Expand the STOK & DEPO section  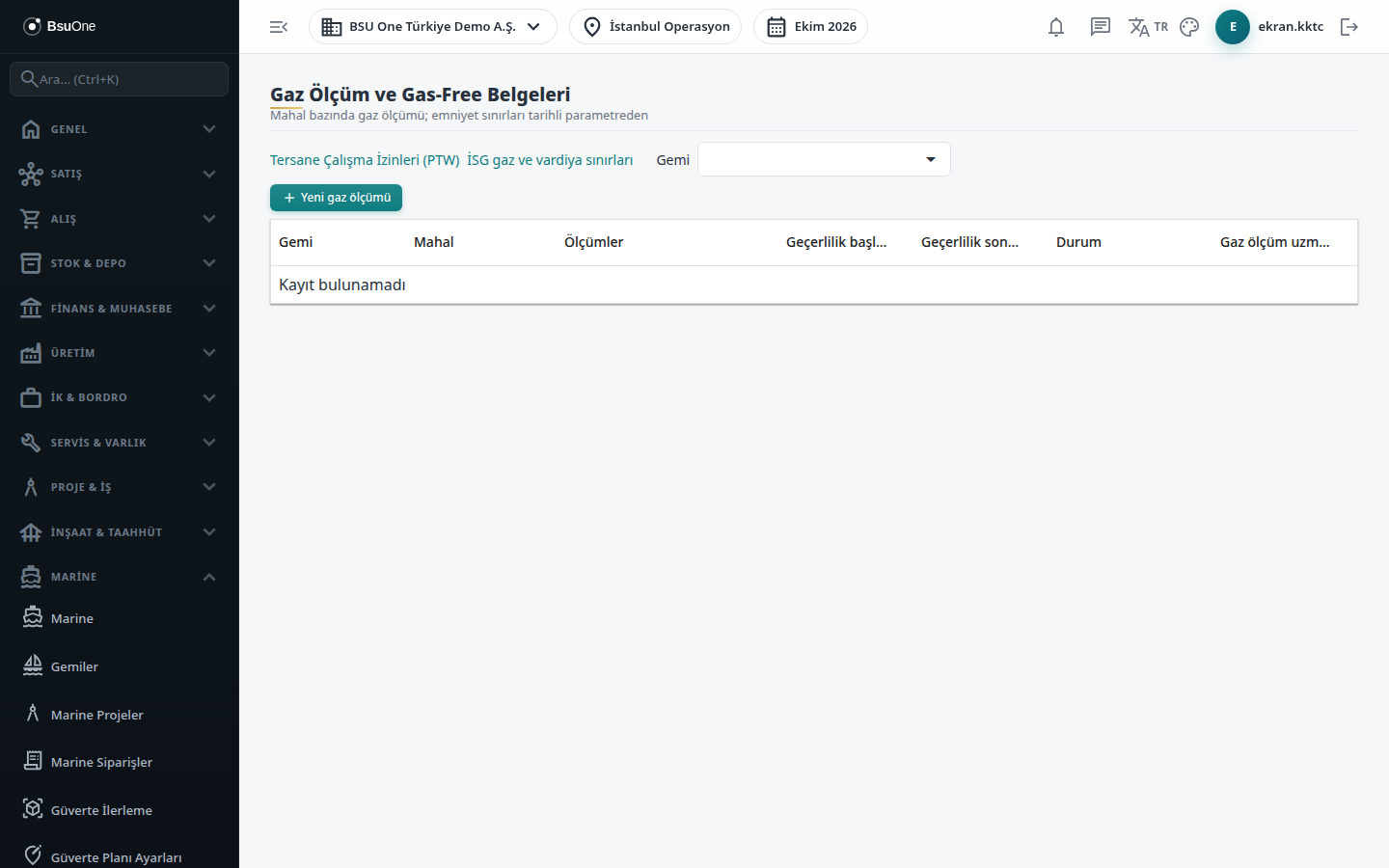pos(120,263)
